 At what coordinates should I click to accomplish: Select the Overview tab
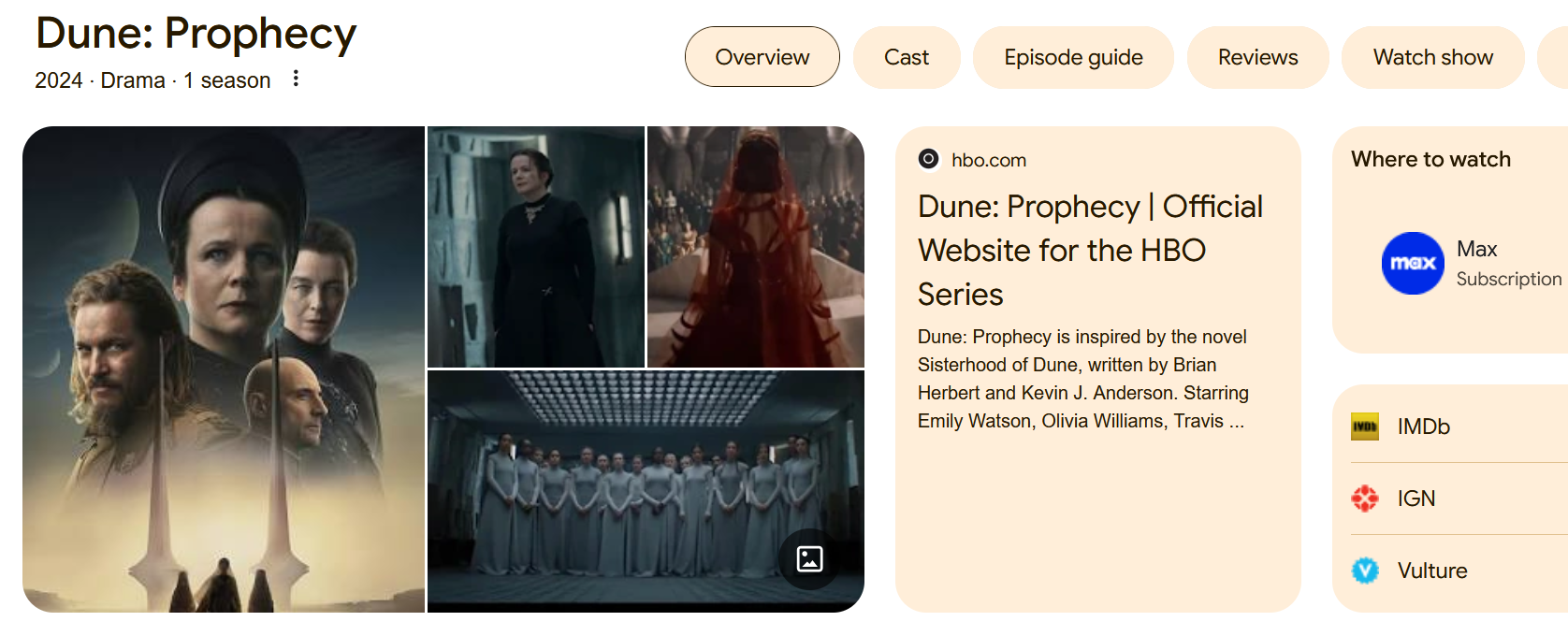[762, 57]
